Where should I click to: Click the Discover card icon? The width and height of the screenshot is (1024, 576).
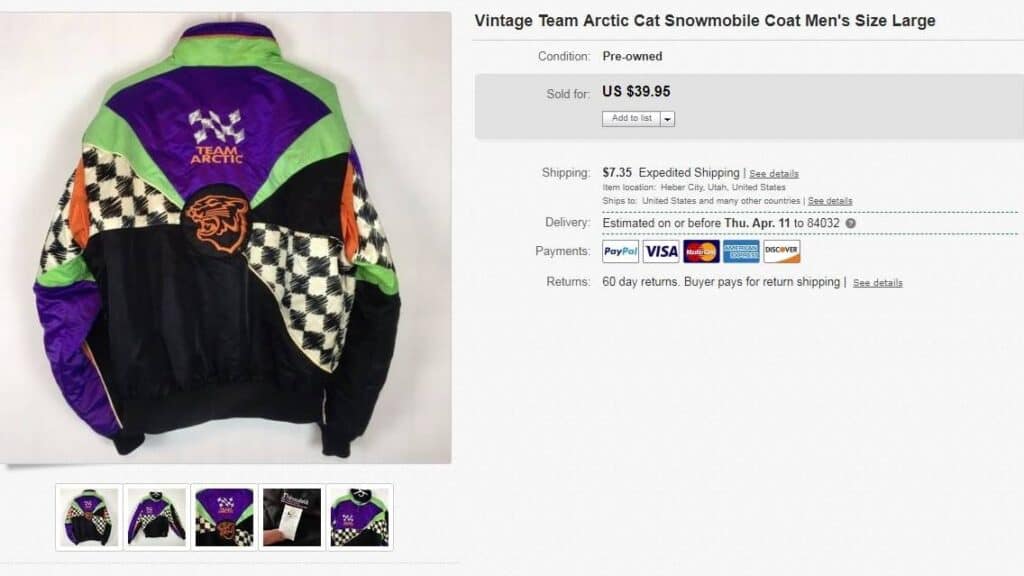click(x=782, y=251)
